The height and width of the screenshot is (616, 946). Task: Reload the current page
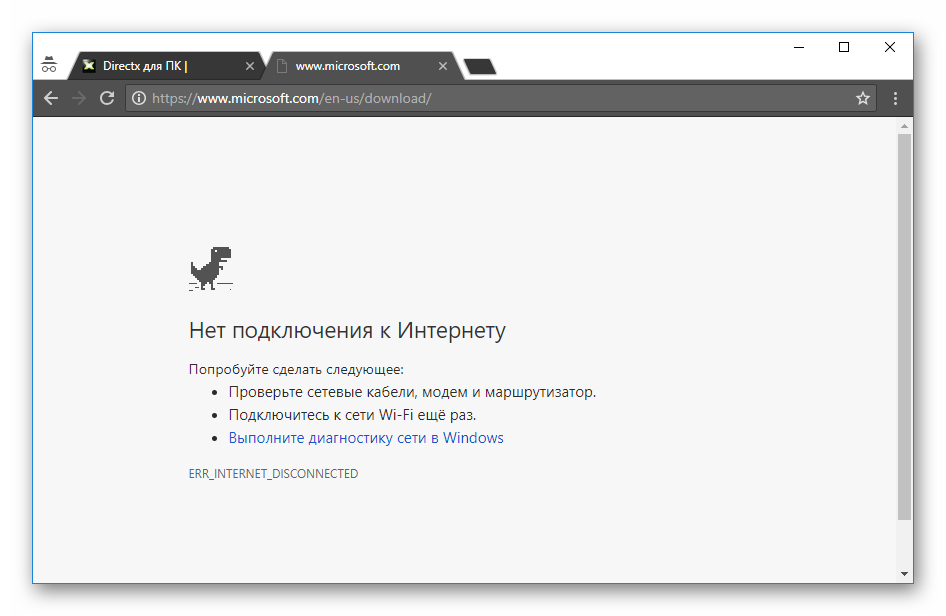[x=107, y=98]
